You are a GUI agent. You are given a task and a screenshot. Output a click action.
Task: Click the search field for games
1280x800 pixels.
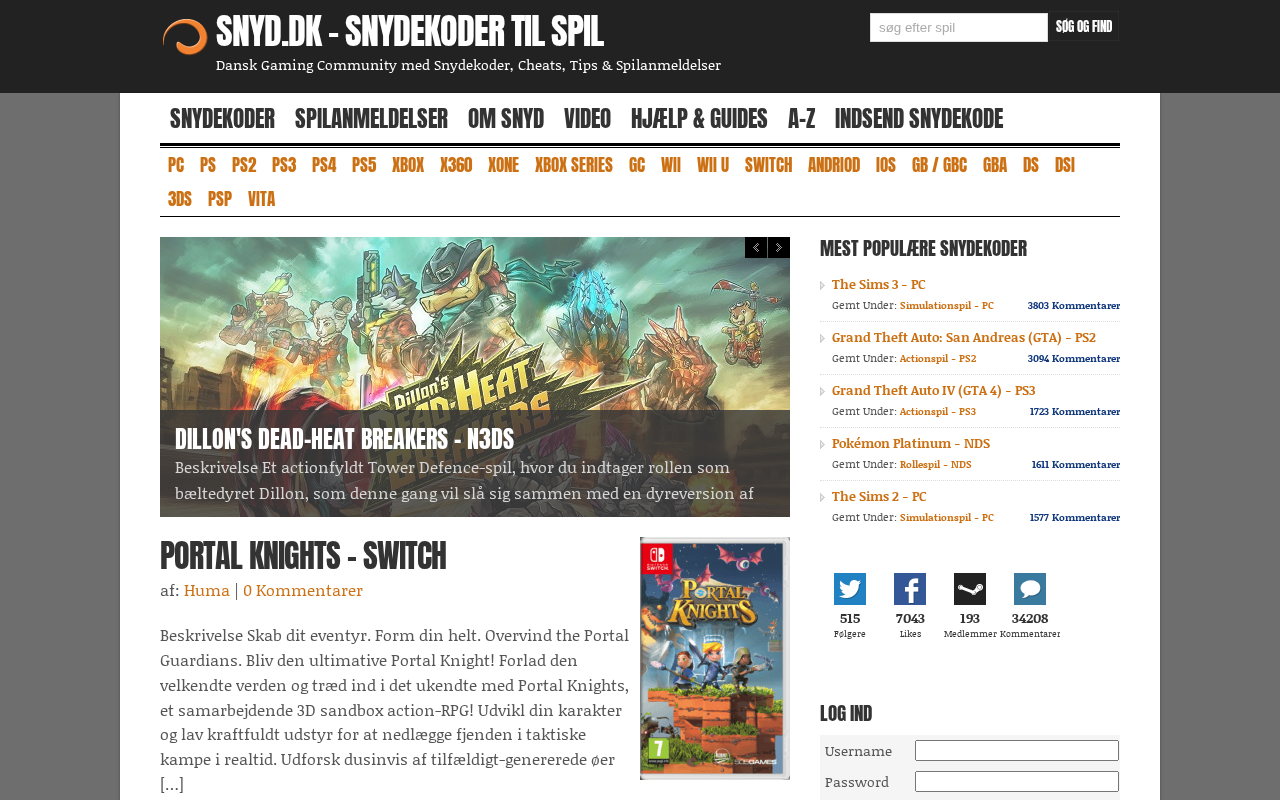[959, 27]
